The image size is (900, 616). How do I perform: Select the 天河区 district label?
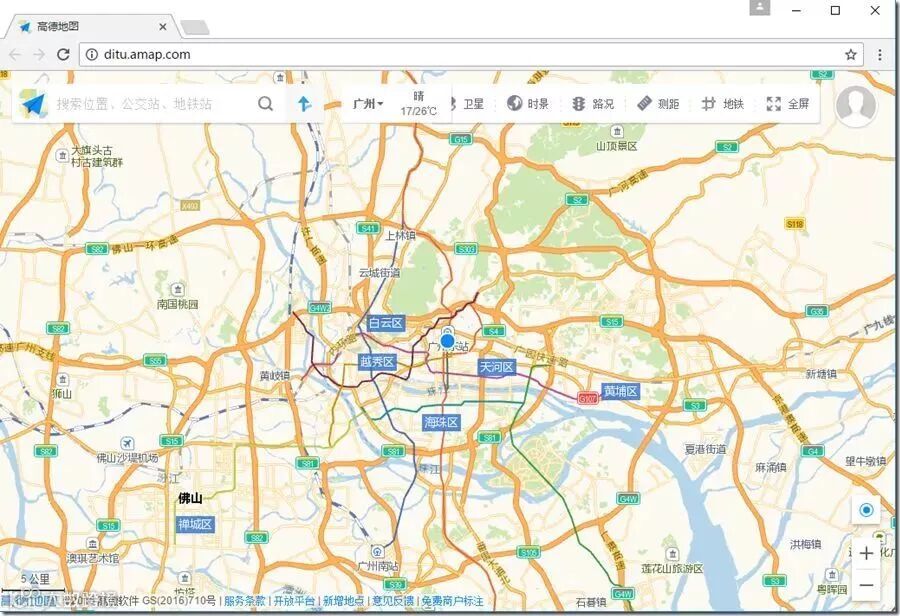(496, 367)
